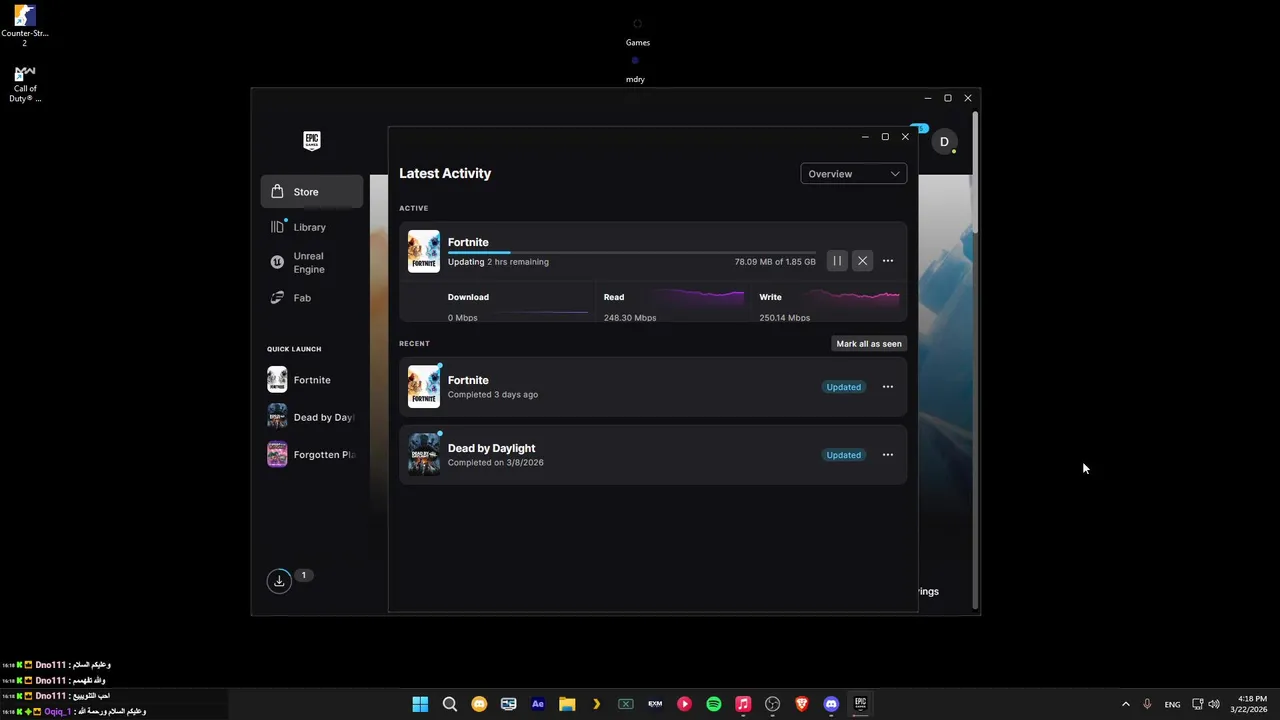Click 'Completed 3 days ago' text
The height and width of the screenshot is (720, 1280).
[x=493, y=395]
